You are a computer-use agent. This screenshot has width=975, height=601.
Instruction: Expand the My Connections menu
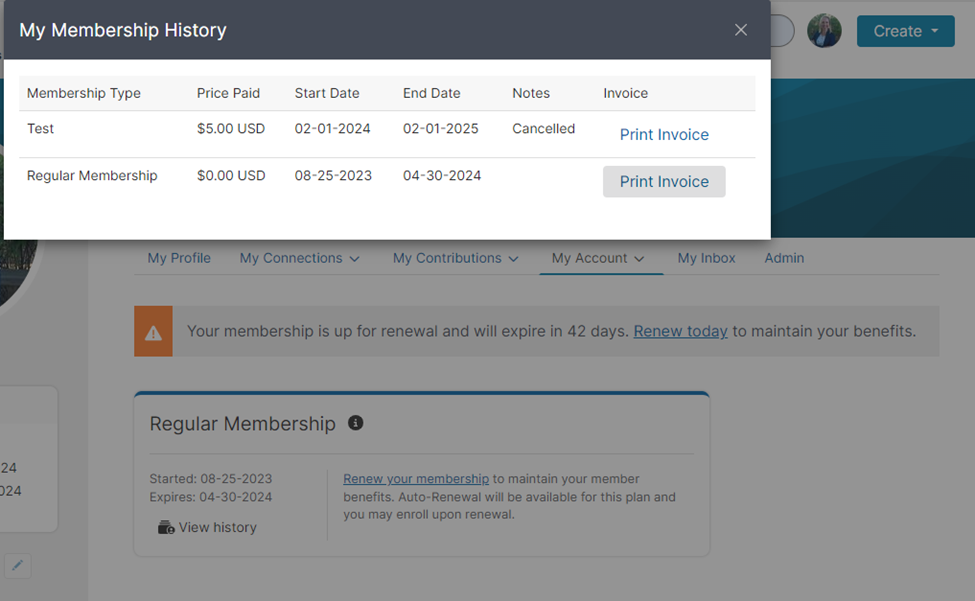coord(299,258)
